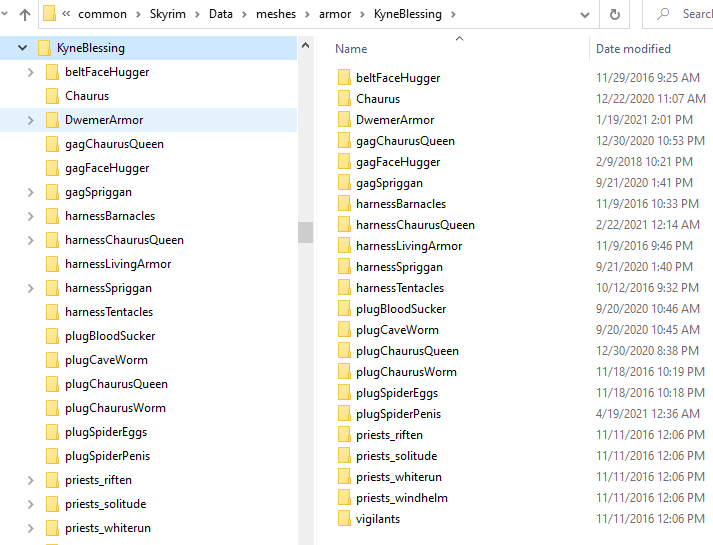Select harnessTentacles in navigation tree

click(x=109, y=312)
